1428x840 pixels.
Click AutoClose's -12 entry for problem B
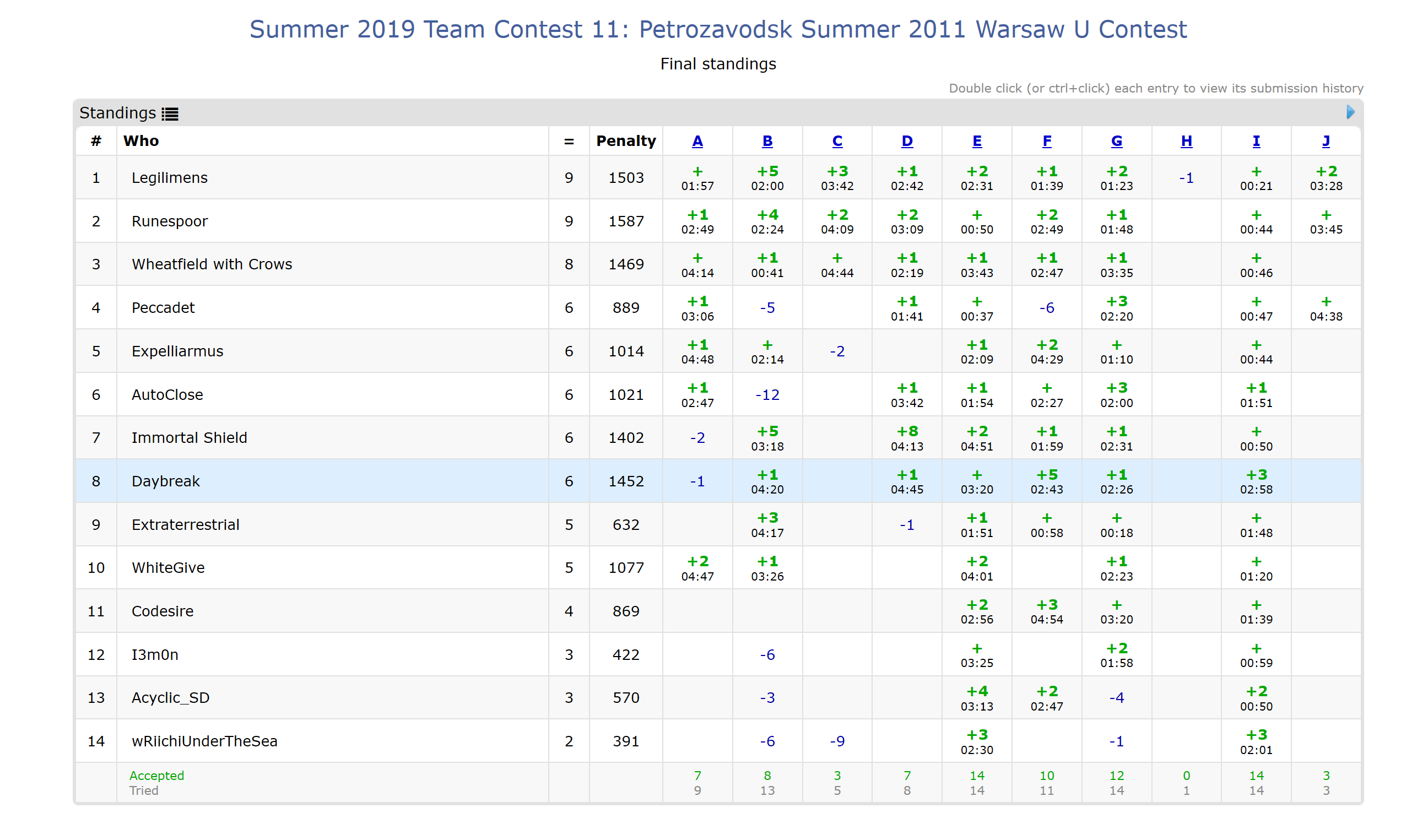click(767, 395)
